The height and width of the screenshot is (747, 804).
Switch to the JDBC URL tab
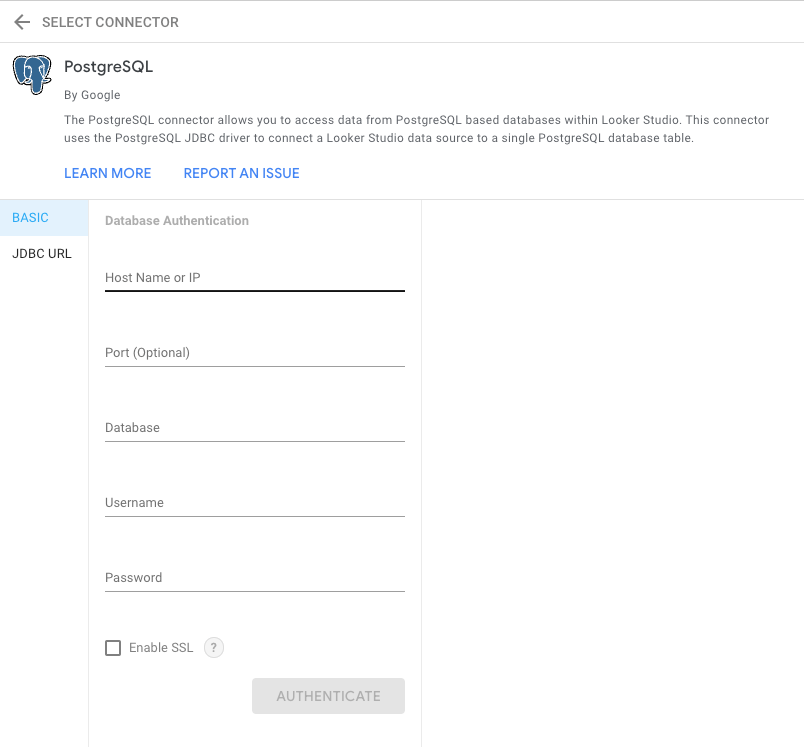click(x=42, y=254)
